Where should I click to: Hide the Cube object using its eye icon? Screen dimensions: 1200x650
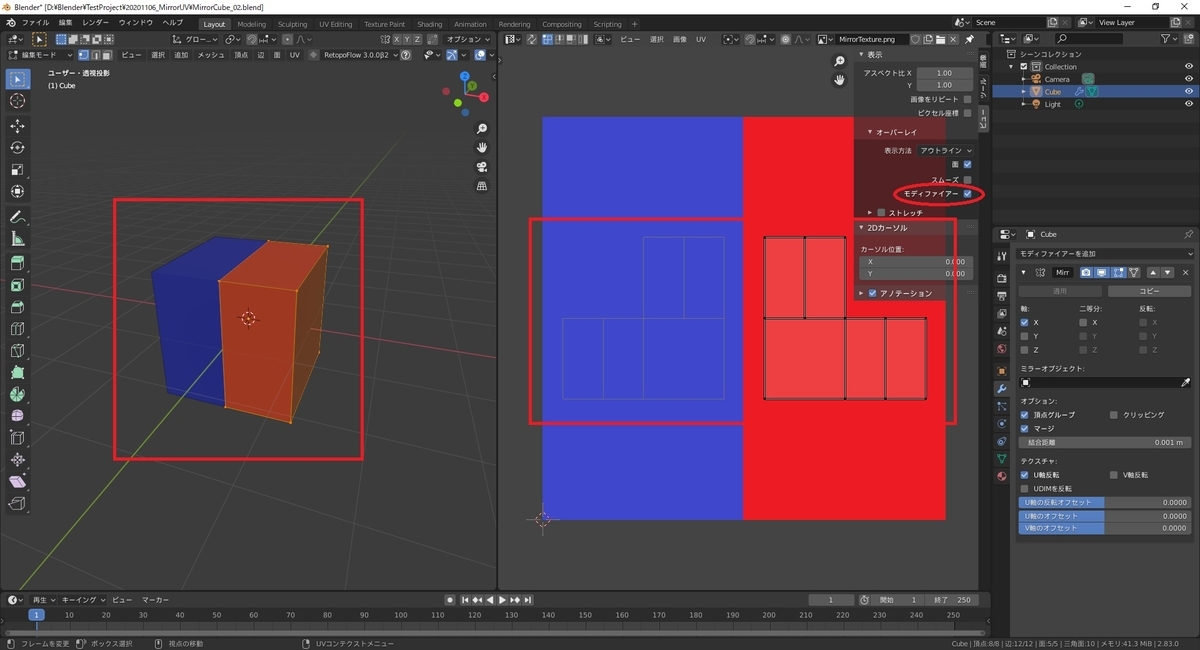click(1189, 91)
